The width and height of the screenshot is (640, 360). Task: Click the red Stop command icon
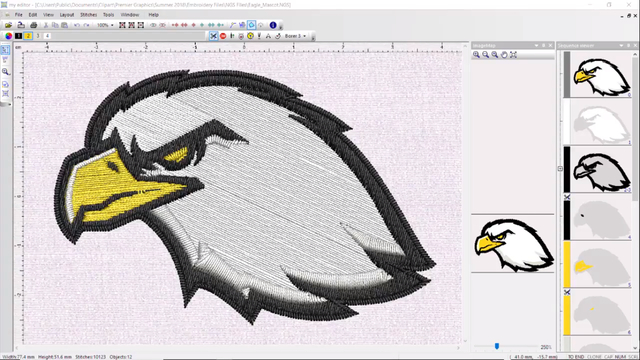223,36
